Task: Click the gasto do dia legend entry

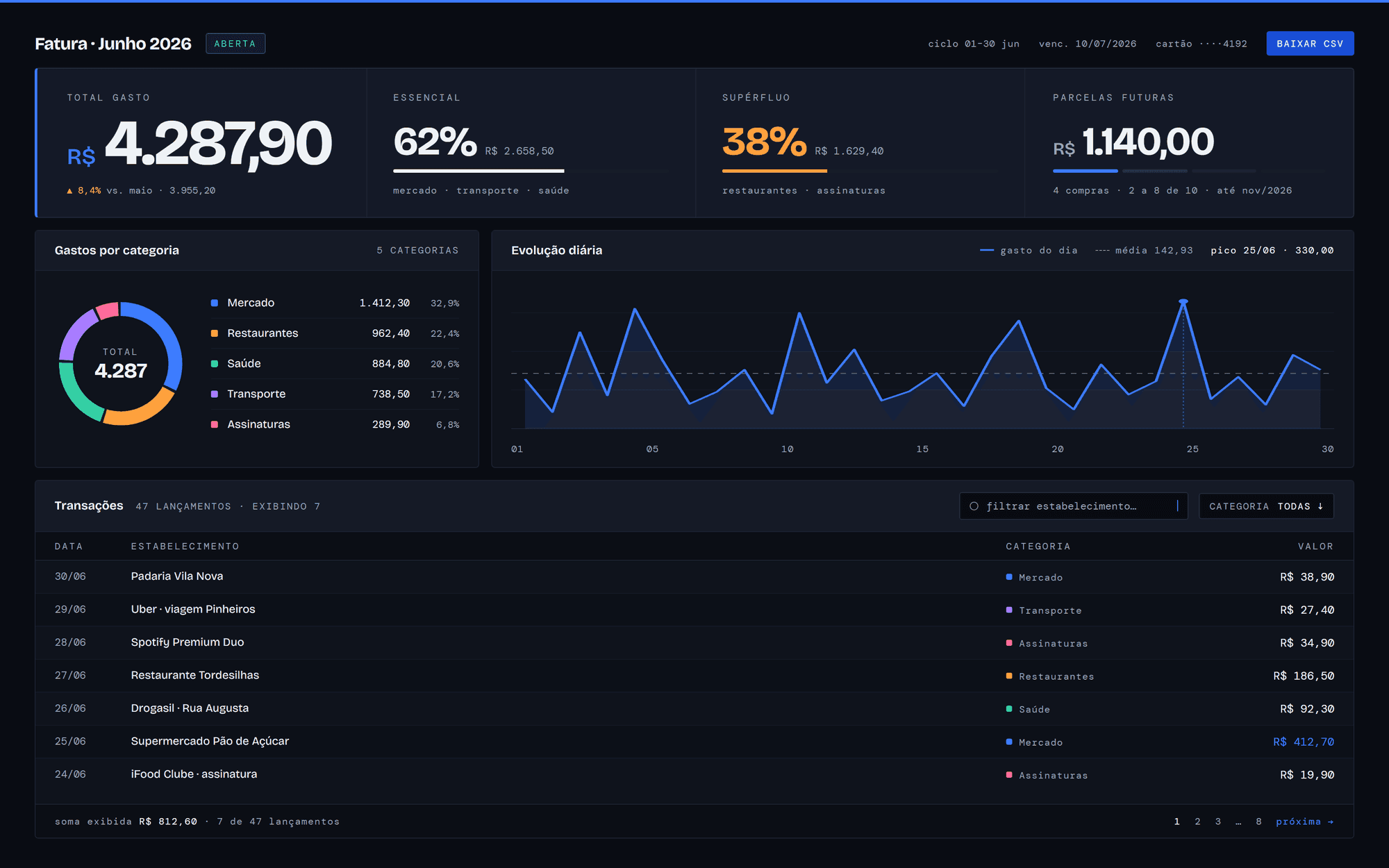Action: (1029, 251)
